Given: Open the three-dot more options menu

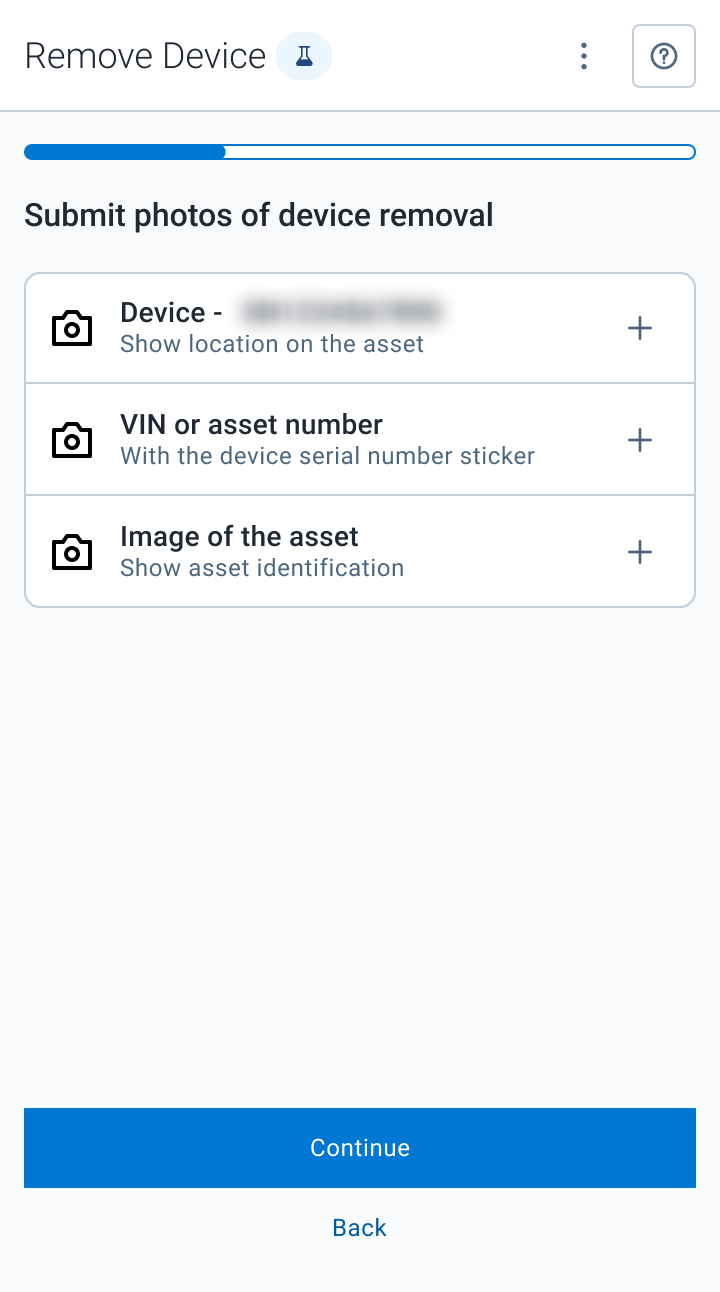Looking at the screenshot, I should (x=584, y=56).
